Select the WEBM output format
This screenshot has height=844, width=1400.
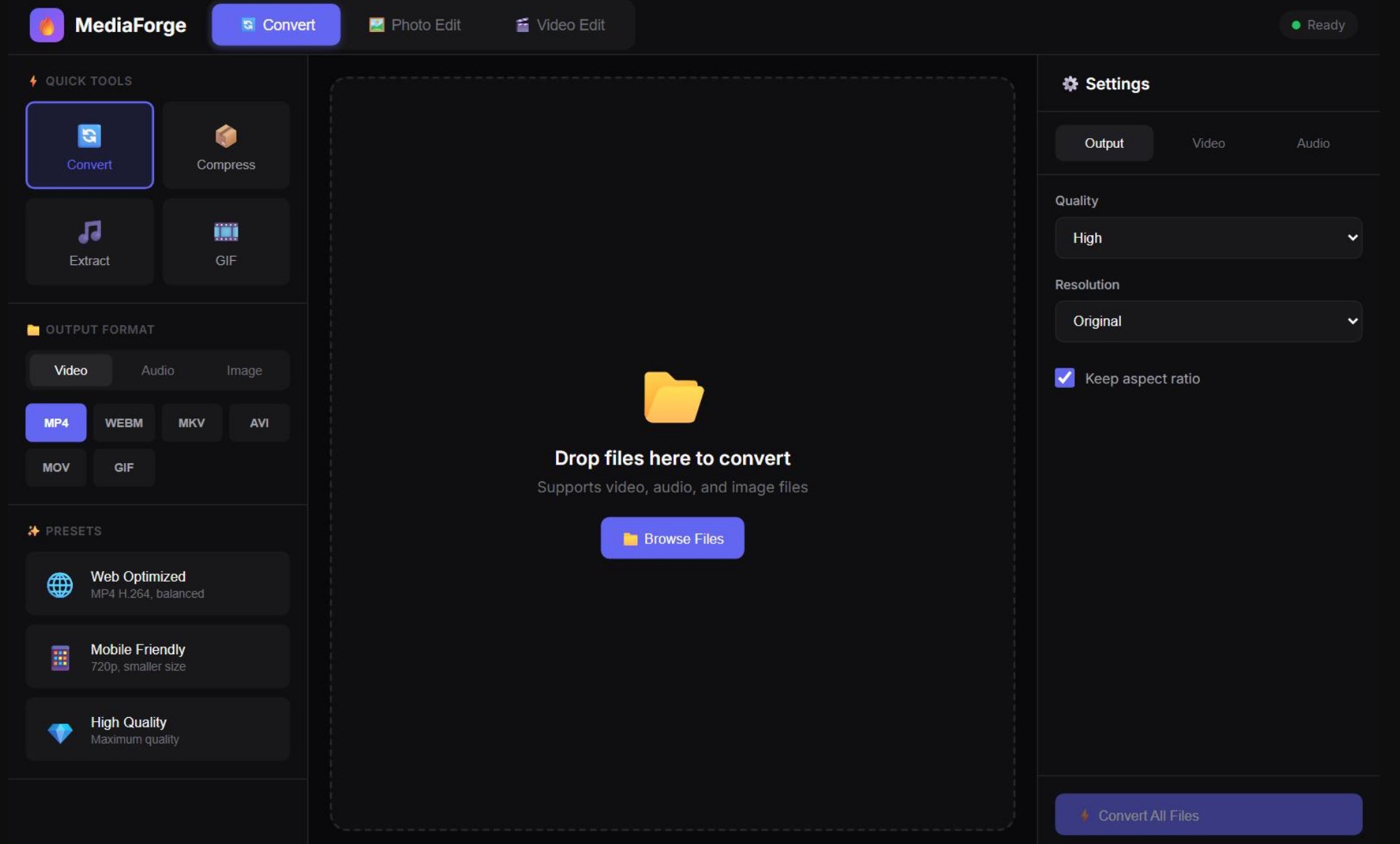123,423
